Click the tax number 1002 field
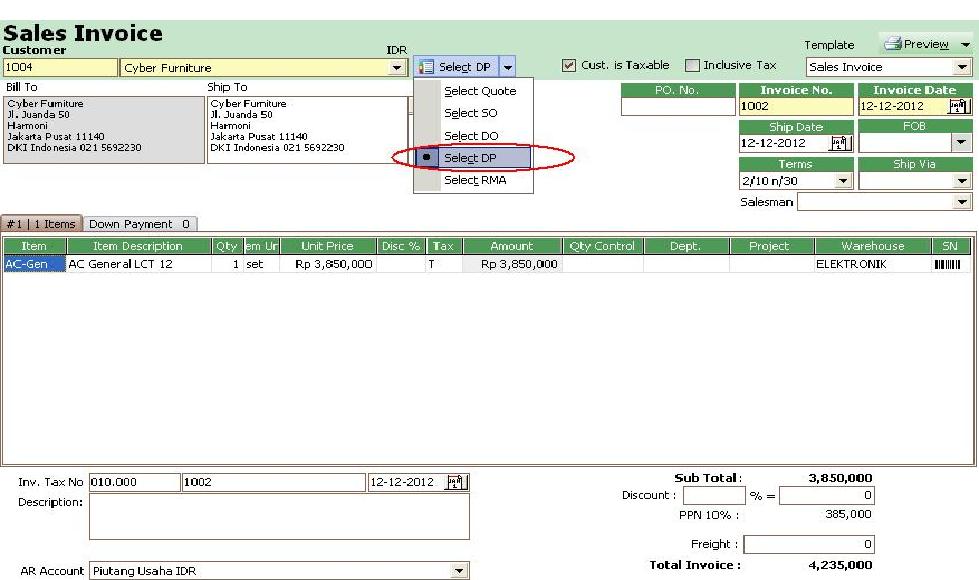The width and height of the screenshot is (979, 580). coord(273,482)
